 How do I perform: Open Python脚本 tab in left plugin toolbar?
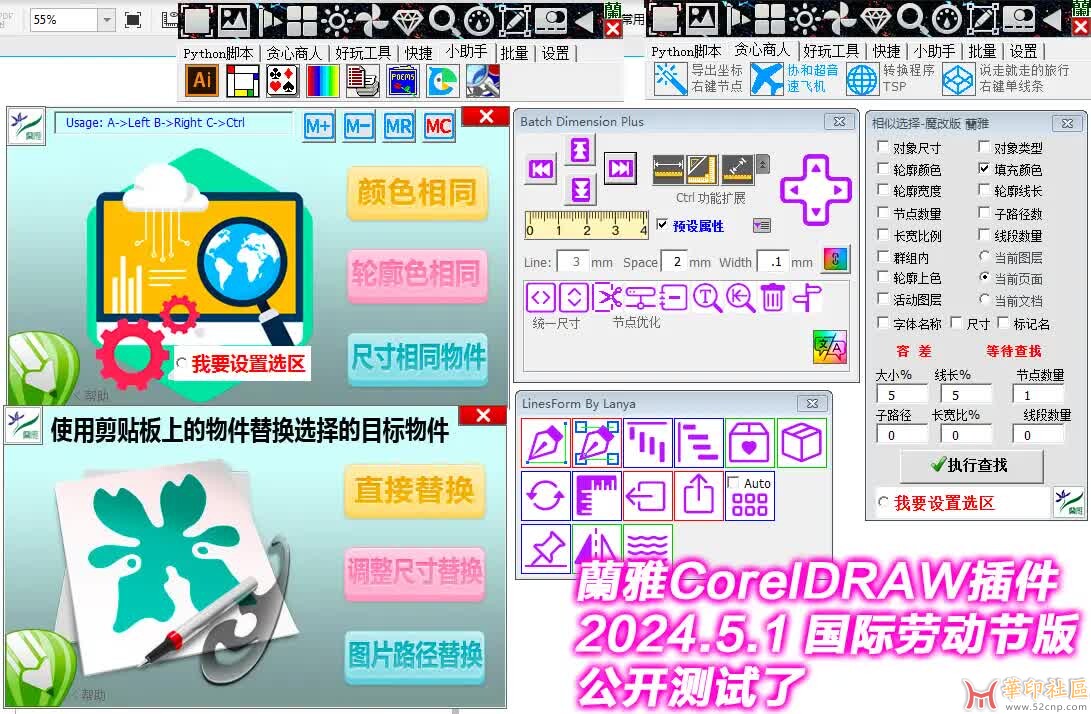pos(218,54)
